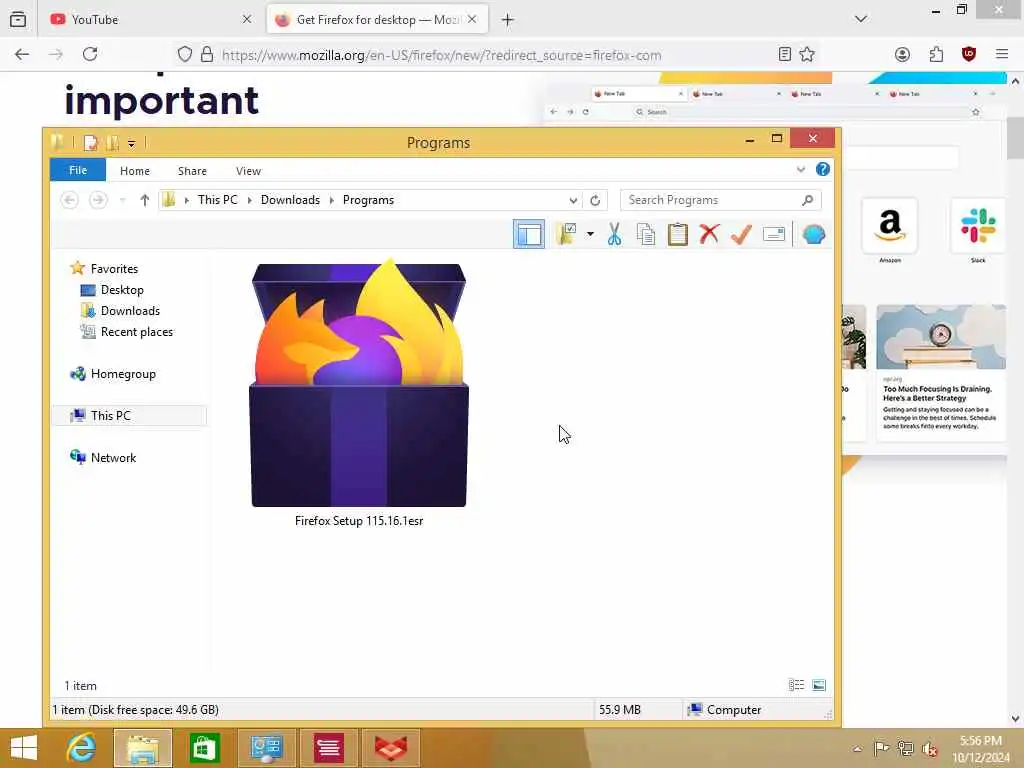Go back in the Firefox browser
The width and height of the screenshot is (1024, 768).
click(22, 54)
